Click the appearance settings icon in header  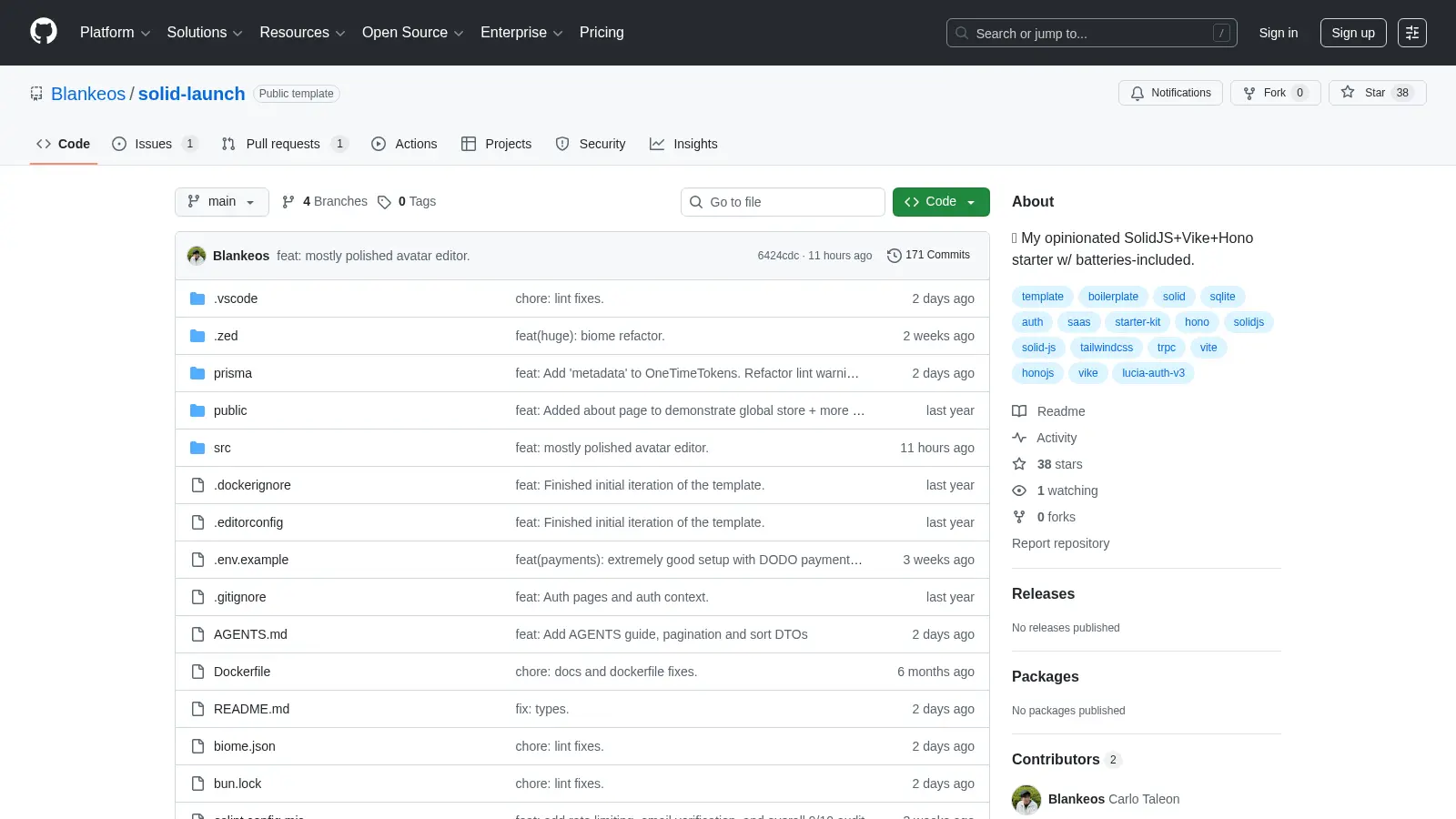[x=1412, y=33]
